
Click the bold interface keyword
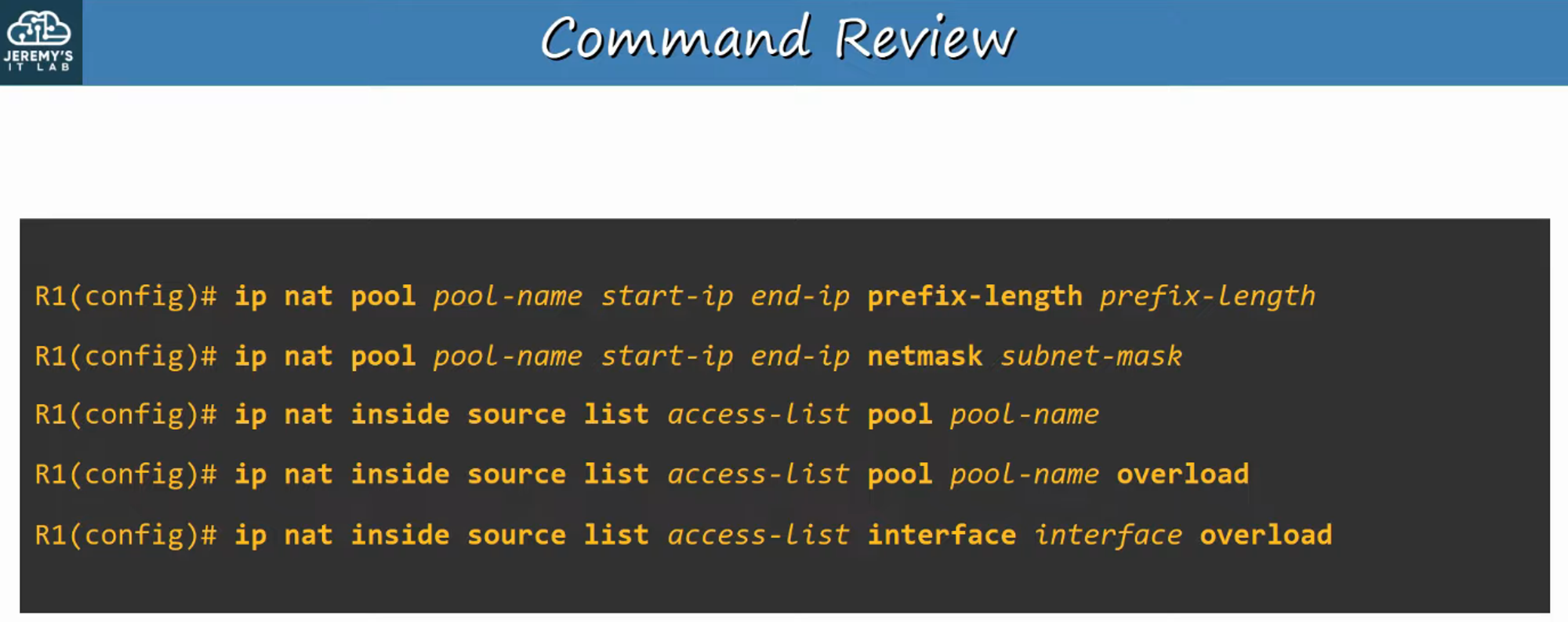click(941, 535)
